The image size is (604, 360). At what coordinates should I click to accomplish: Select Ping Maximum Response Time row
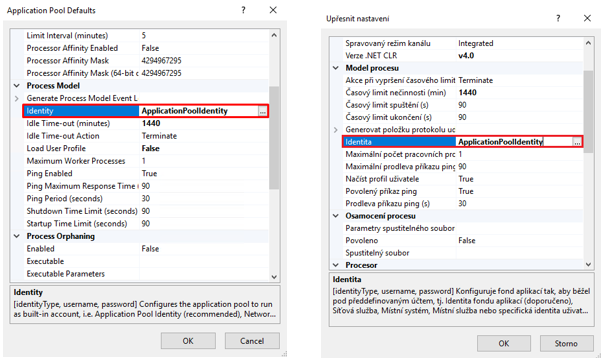(x=146, y=186)
